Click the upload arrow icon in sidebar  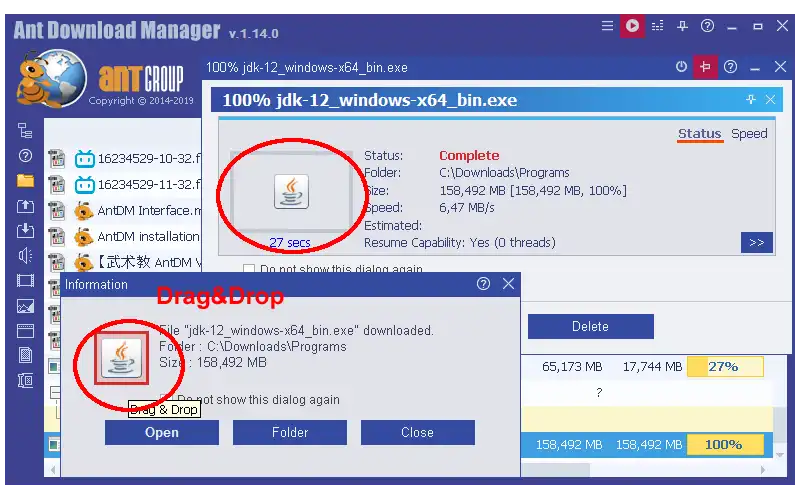[26, 206]
